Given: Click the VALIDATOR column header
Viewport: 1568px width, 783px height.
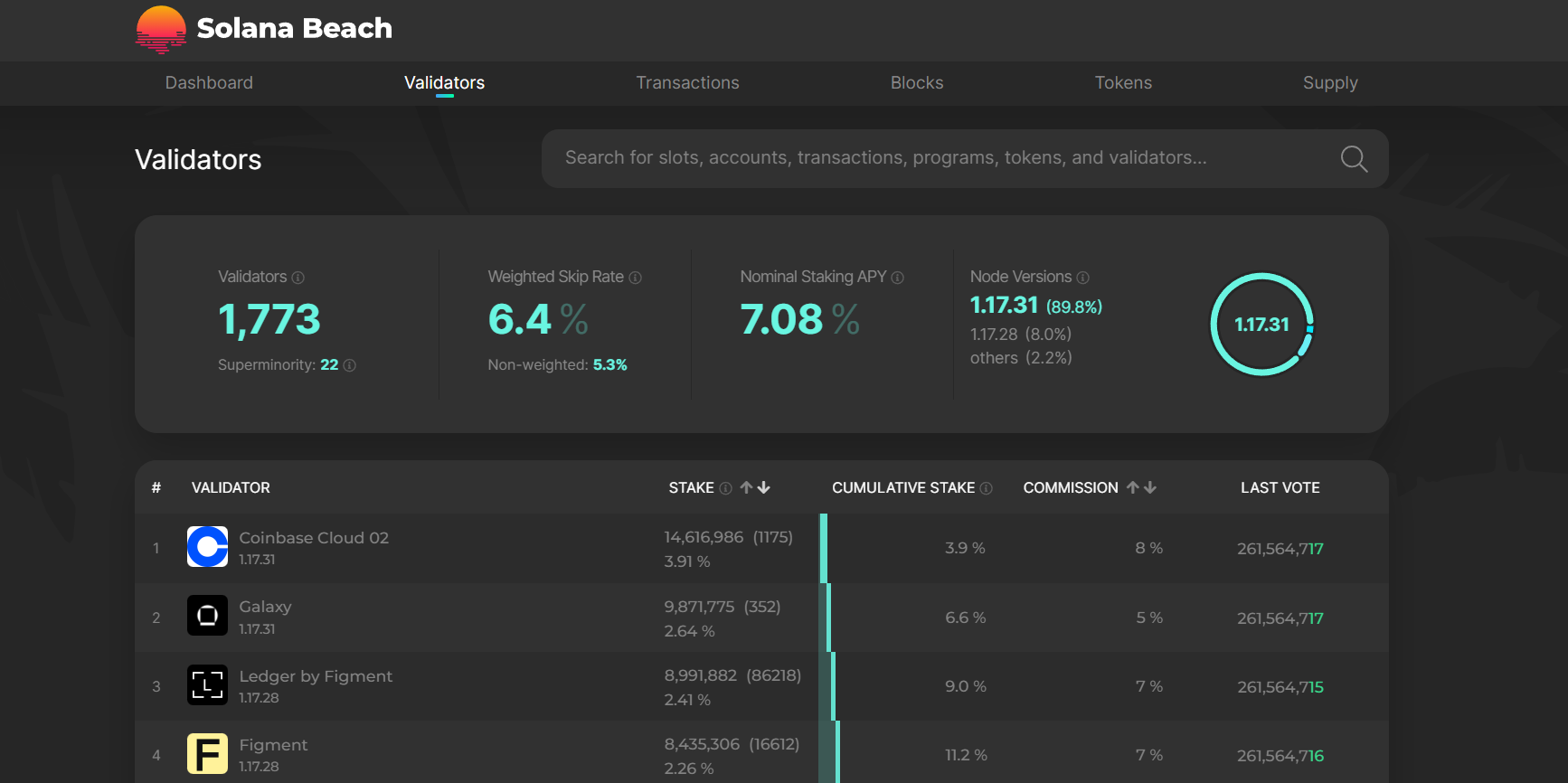Looking at the screenshot, I should pos(231,487).
